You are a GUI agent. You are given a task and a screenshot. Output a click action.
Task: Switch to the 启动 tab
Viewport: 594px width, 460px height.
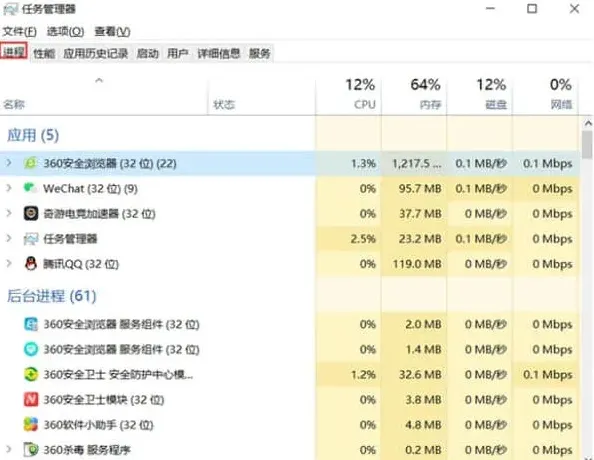[x=147, y=53]
